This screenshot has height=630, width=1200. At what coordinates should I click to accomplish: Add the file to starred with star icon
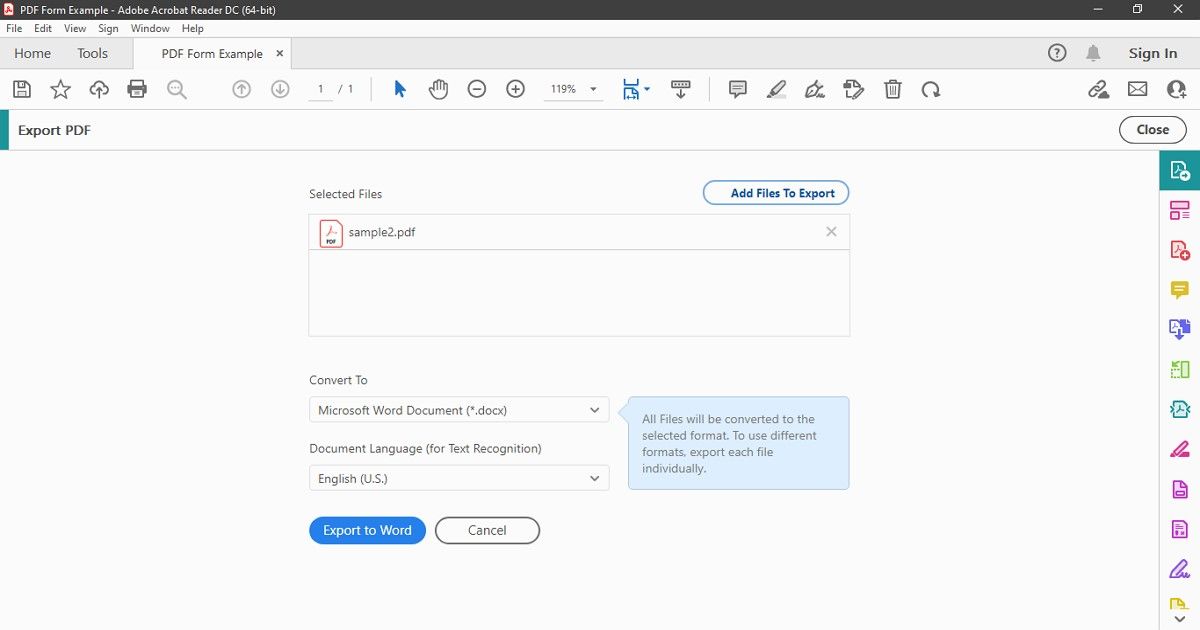[61, 89]
